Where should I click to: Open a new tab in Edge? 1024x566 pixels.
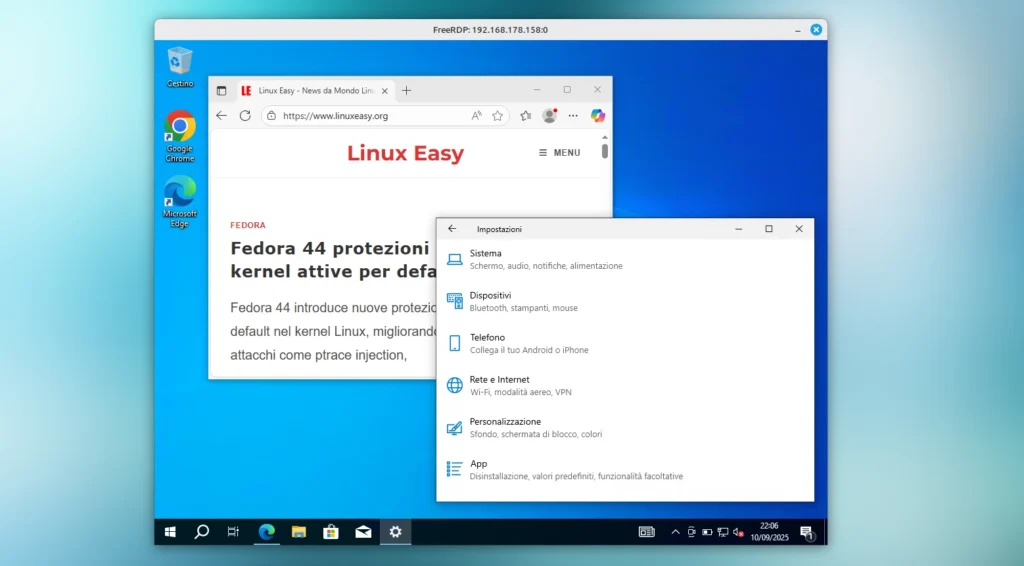[406, 91]
